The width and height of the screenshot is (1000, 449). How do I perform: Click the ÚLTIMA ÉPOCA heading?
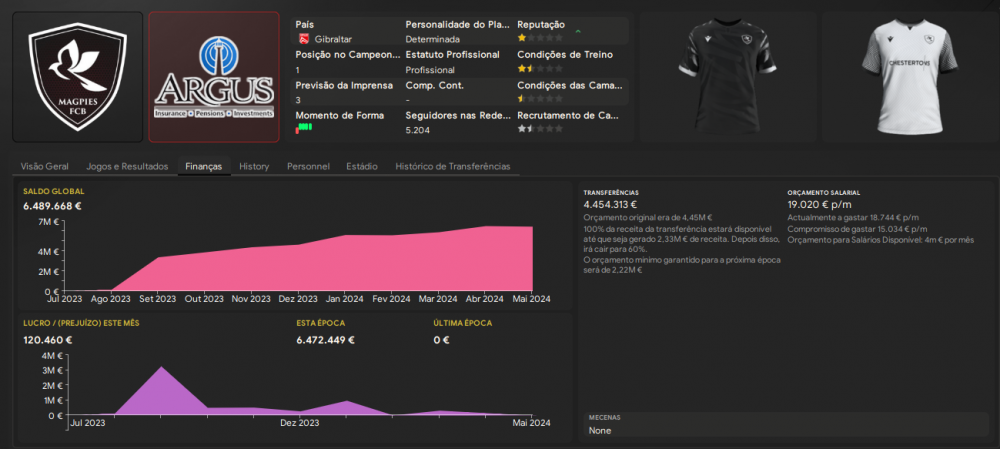click(x=462, y=323)
